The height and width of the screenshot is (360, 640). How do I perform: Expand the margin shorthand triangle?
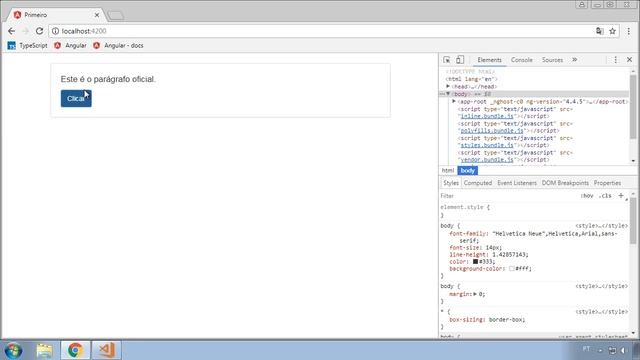pos(475,294)
